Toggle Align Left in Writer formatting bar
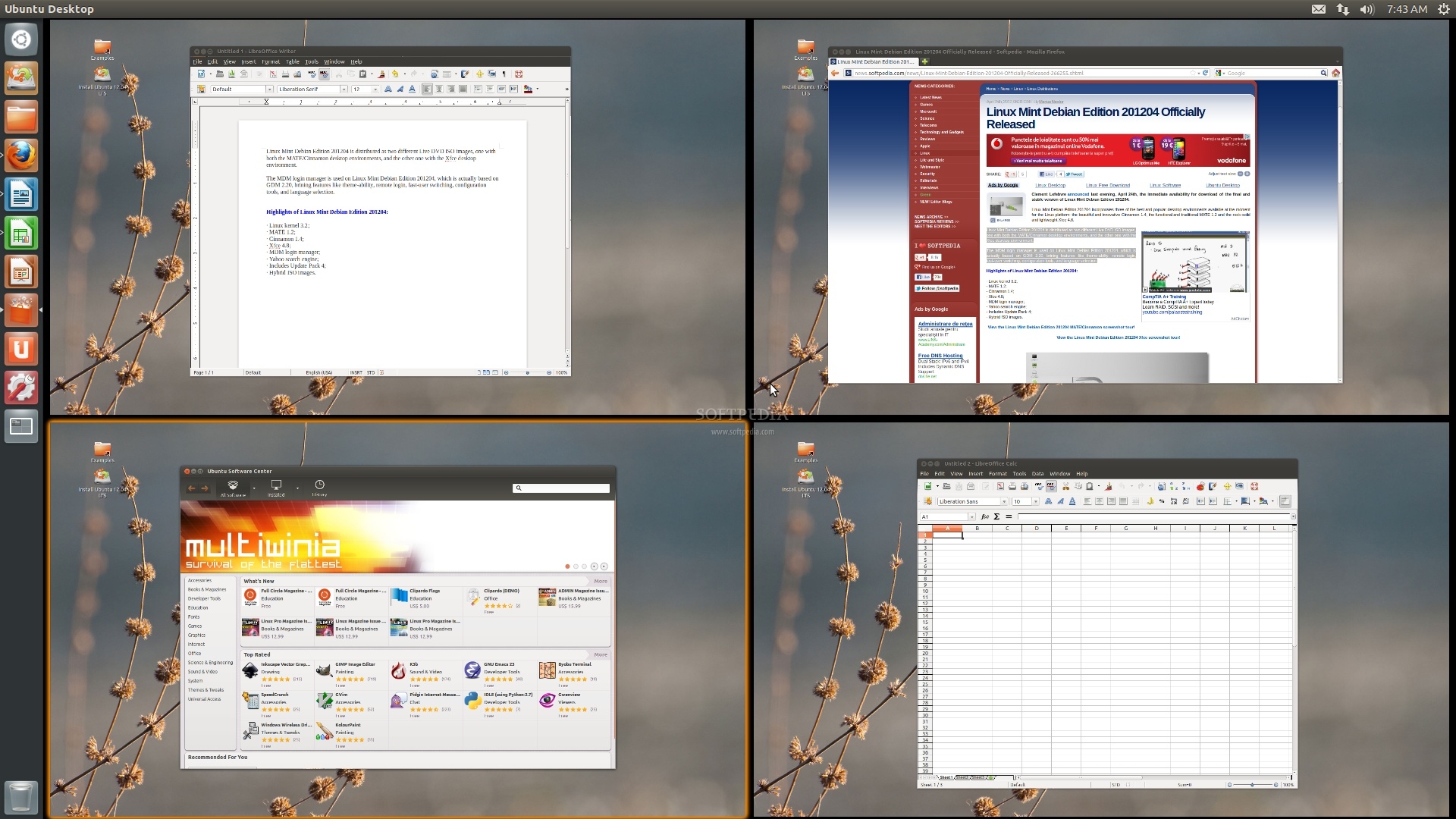The image size is (1456, 819). [427, 89]
